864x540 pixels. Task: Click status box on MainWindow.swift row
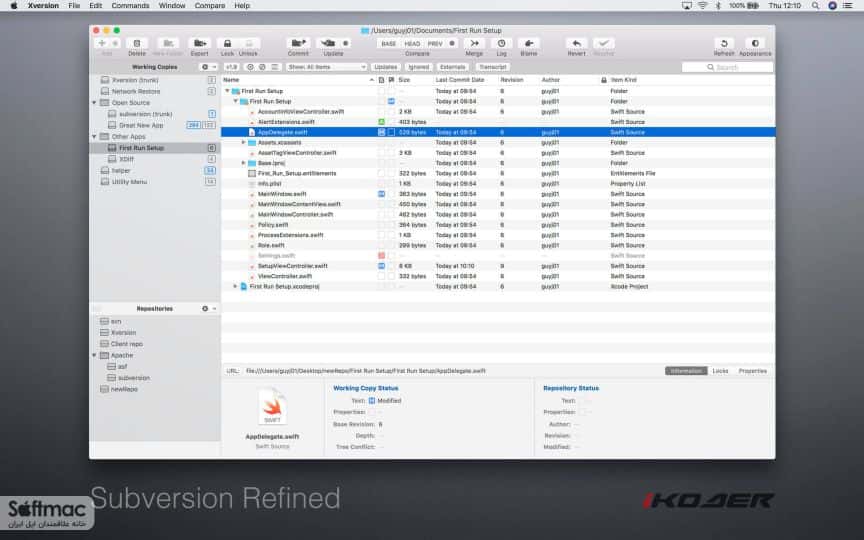tap(381, 194)
